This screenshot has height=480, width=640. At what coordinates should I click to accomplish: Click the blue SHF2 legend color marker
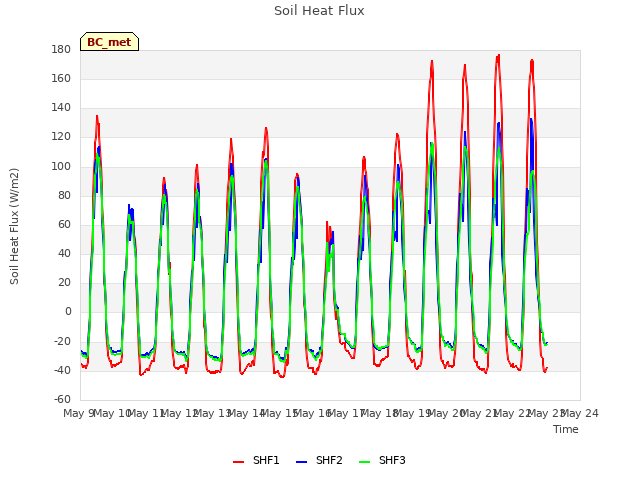pyautogui.click(x=301, y=462)
